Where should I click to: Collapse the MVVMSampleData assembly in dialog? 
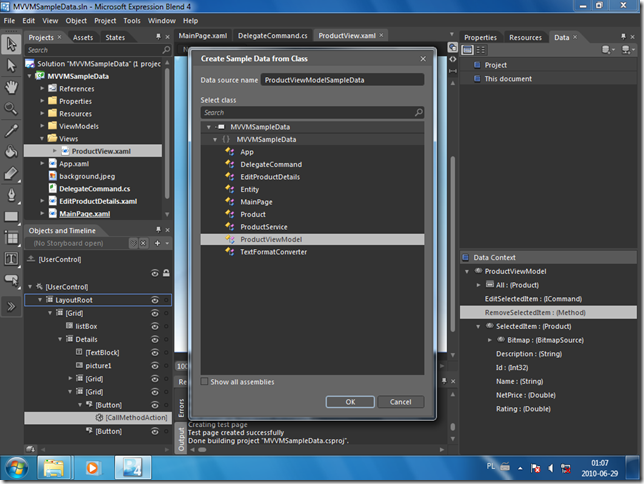[x=209, y=127]
